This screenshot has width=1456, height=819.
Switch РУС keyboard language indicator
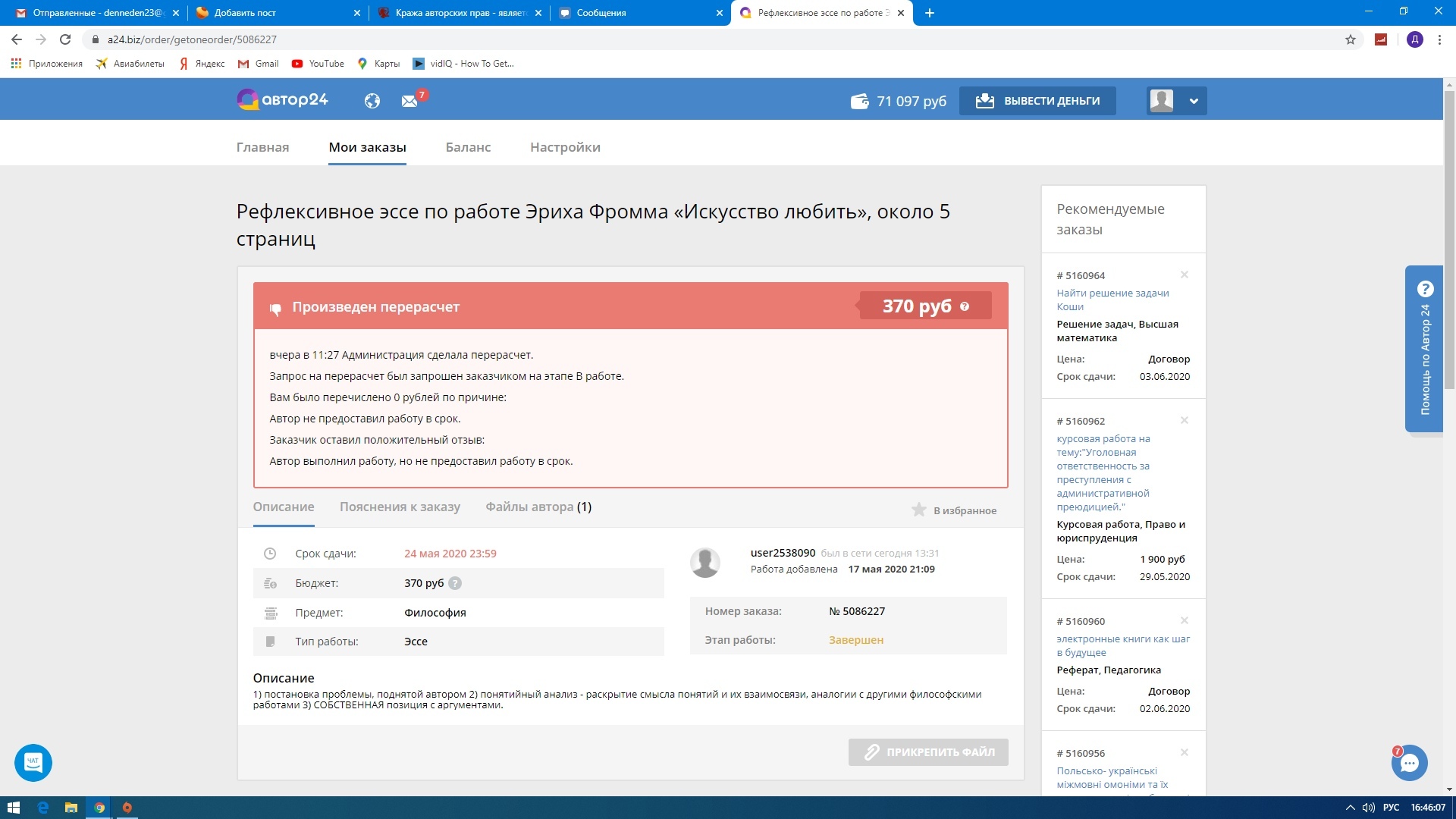(x=1391, y=808)
